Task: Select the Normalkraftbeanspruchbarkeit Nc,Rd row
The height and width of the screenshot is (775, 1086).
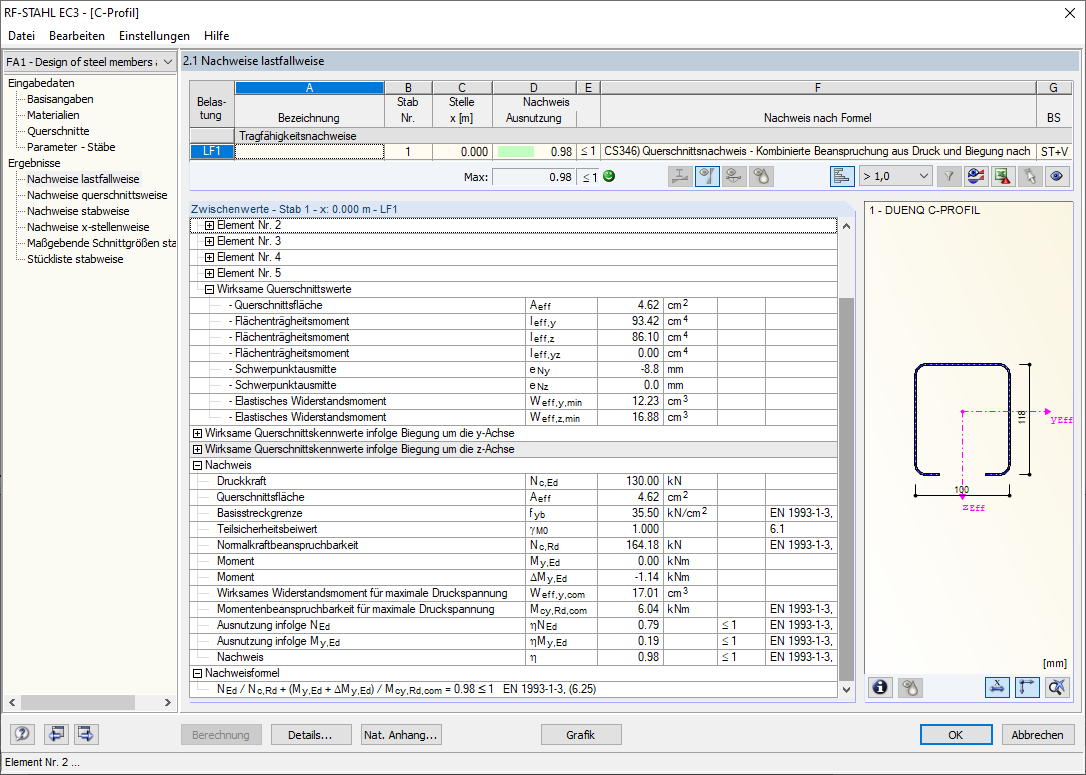Action: pyautogui.click(x=513, y=545)
